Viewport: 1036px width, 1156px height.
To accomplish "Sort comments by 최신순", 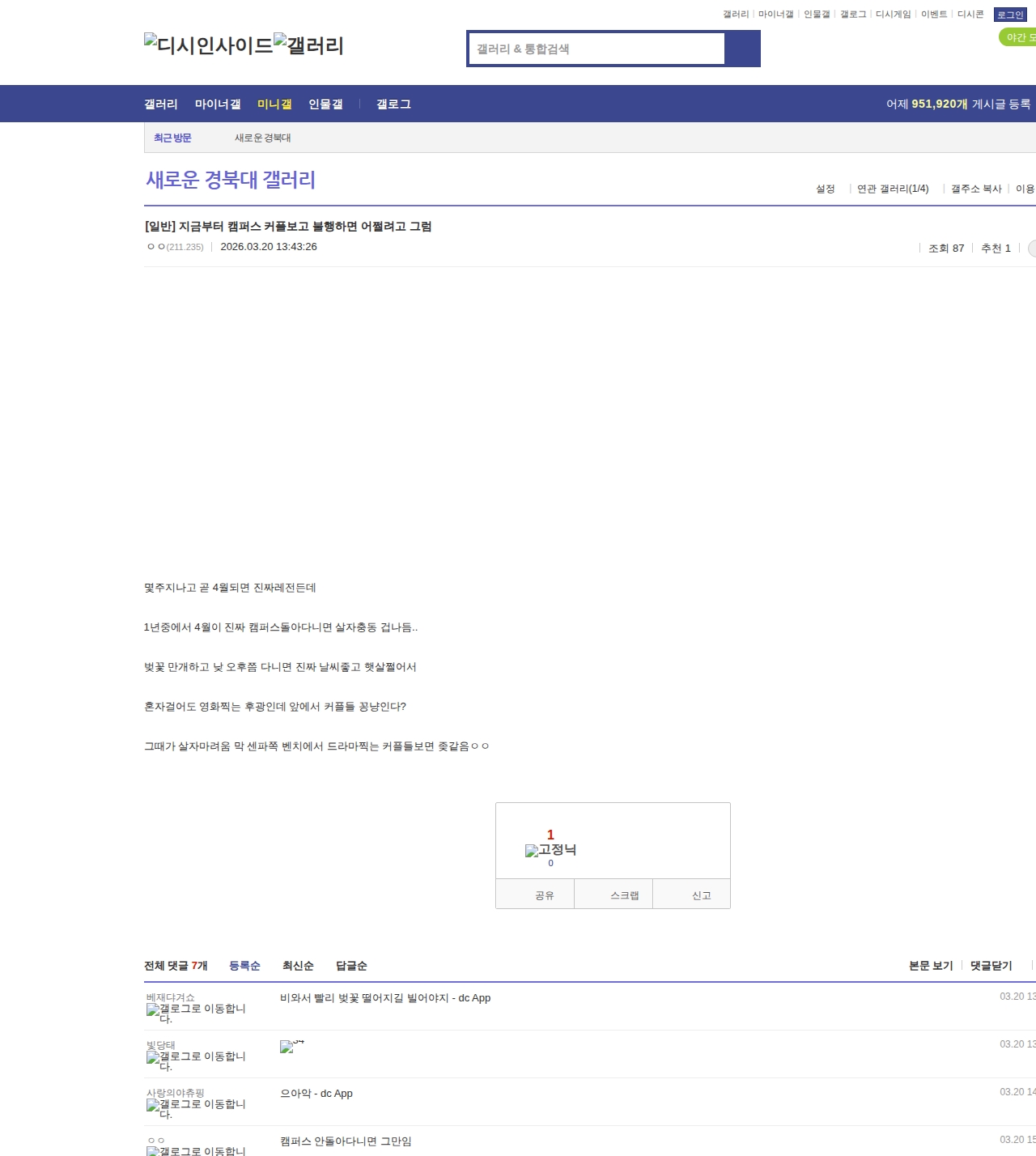I will [298, 966].
